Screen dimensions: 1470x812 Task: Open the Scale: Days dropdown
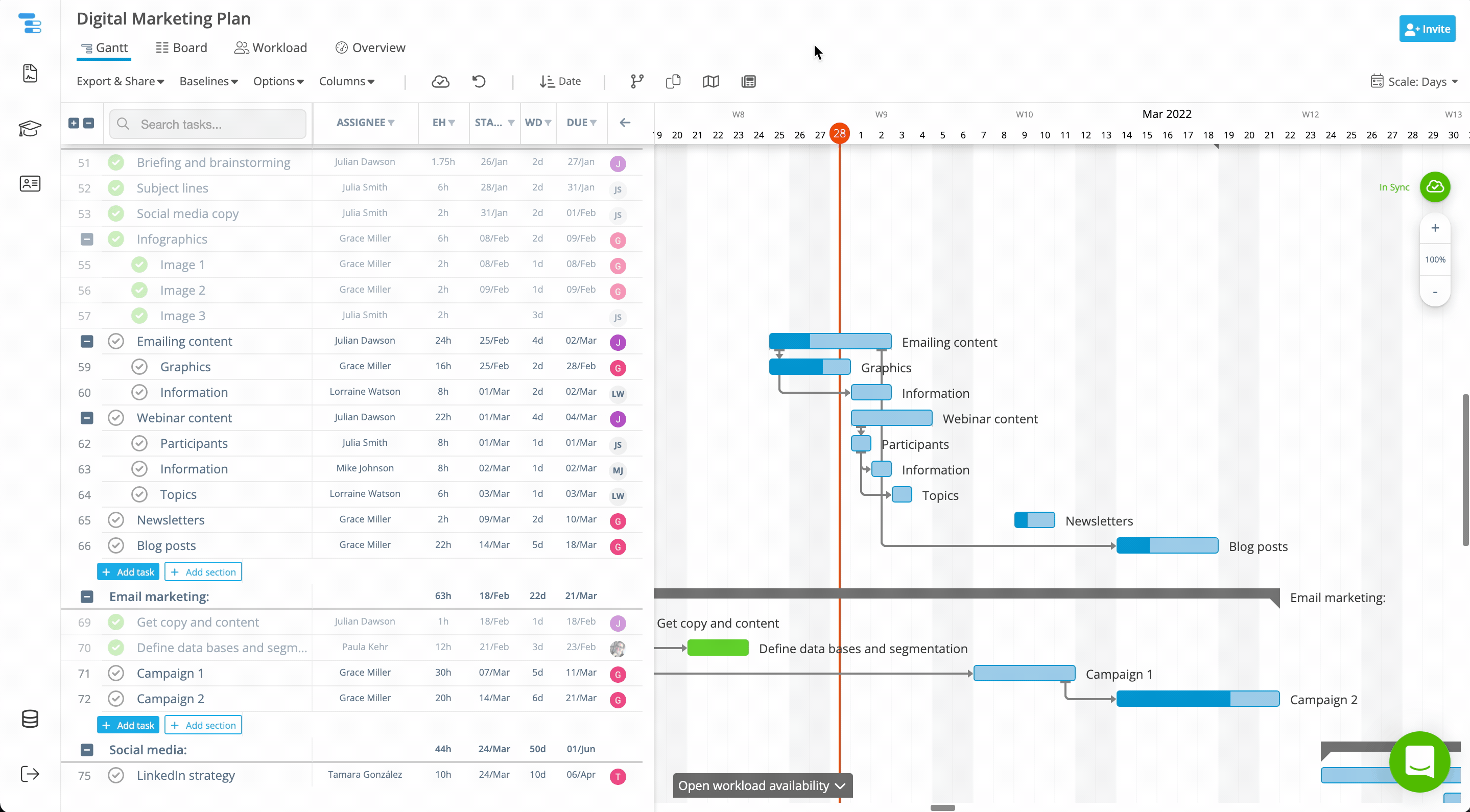point(1414,81)
